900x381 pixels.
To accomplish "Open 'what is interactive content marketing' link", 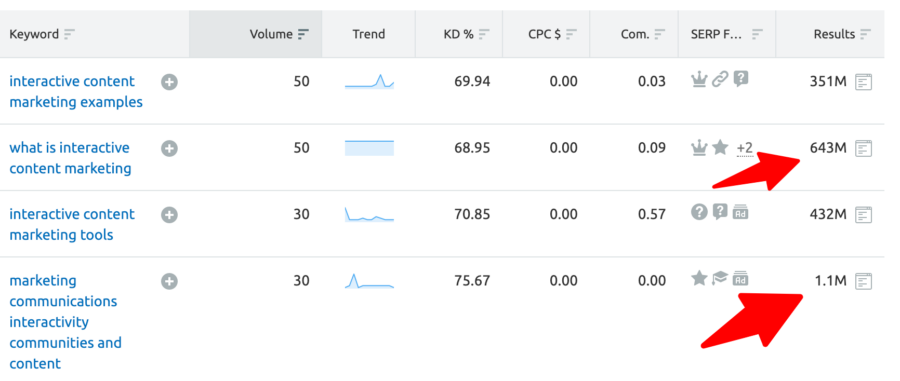I will pyautogui.click(x=70, y=158).
